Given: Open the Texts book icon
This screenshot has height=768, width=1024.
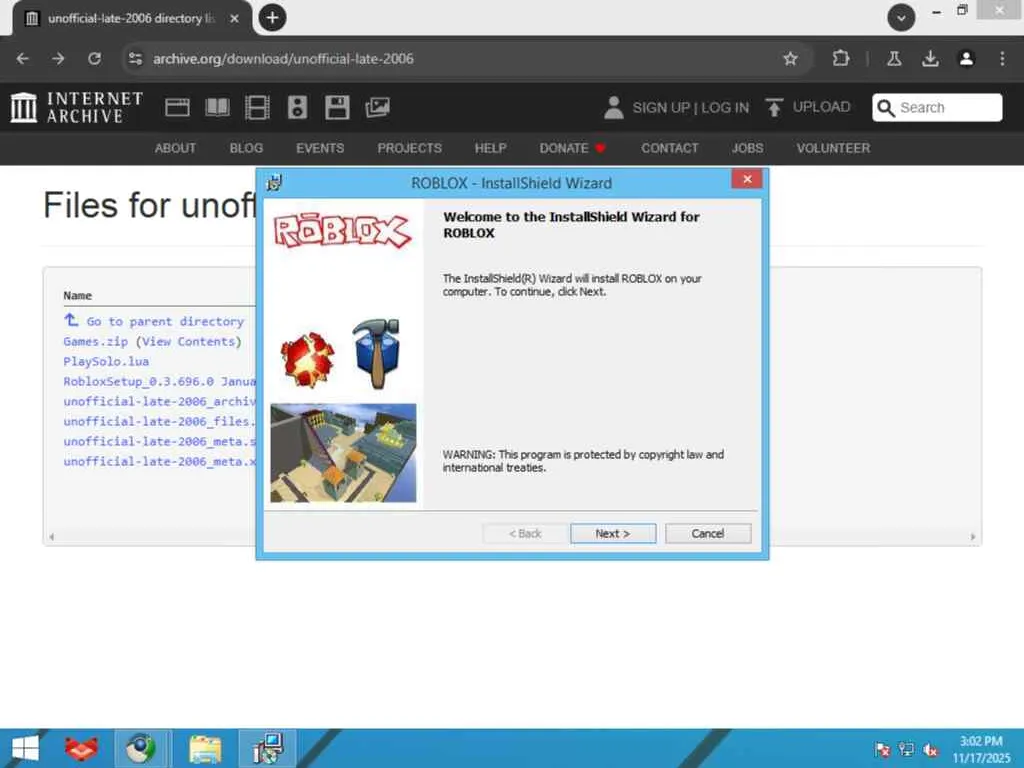Looking at the screenshot, I should [217, 107].
